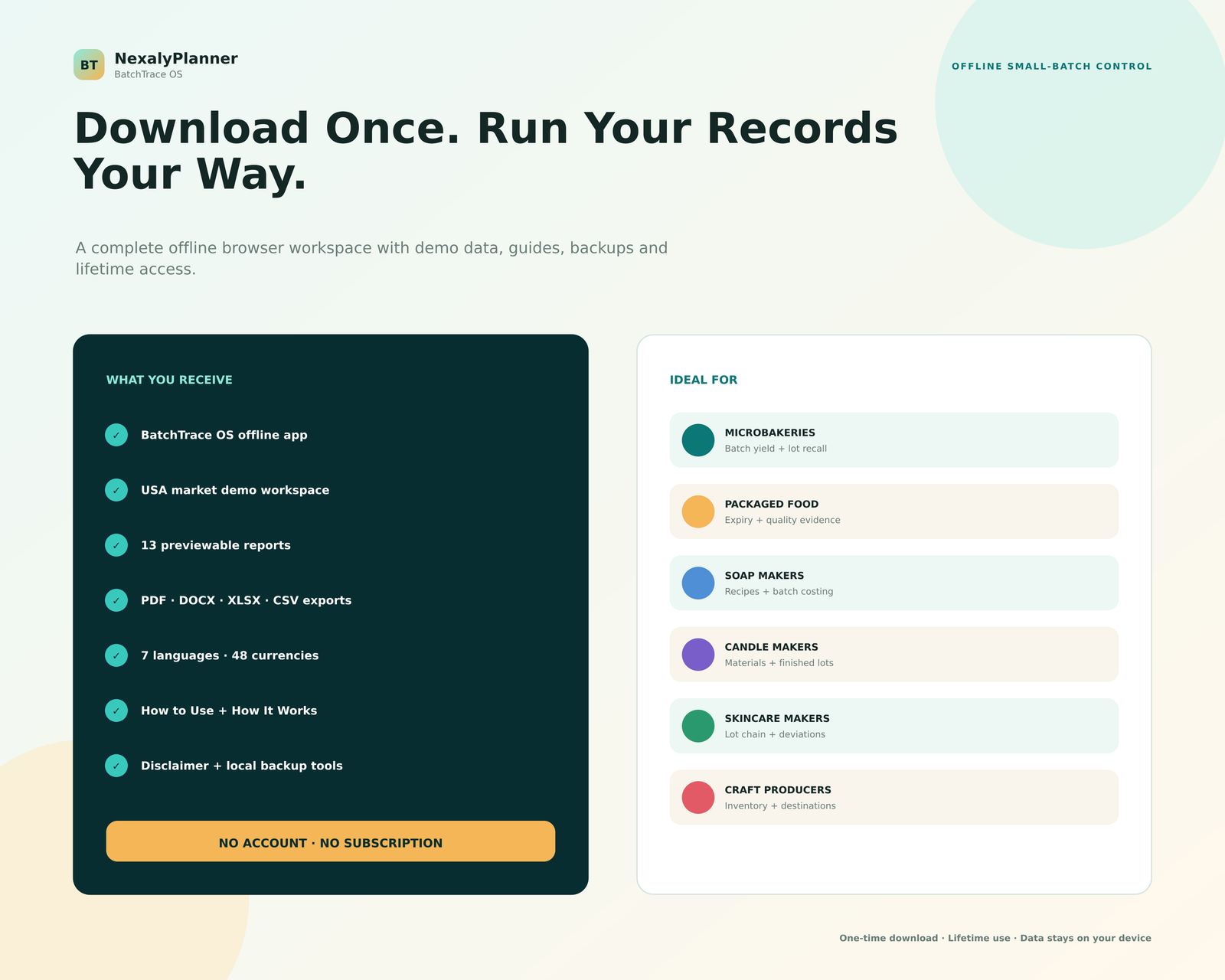Click the NO ACCOUNT · NO SUBSCRIPTION button
Viewport: 1225px width, 980px height.
point(331,841)
